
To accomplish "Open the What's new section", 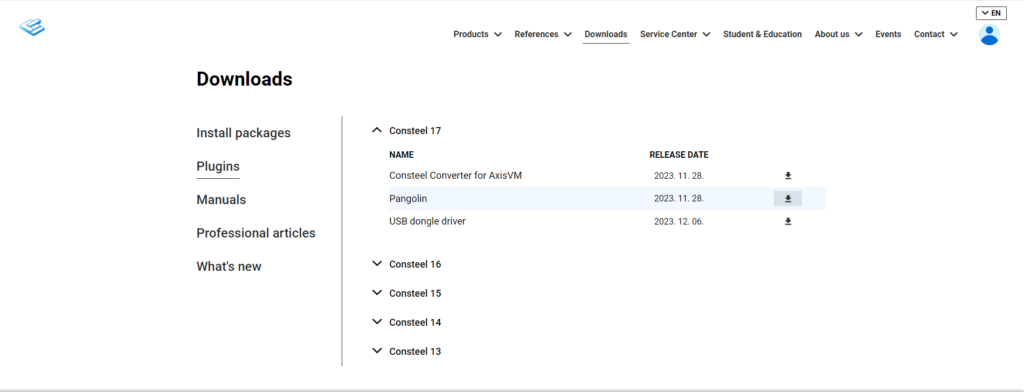I will pyautogui.click(x=229, y=267).
